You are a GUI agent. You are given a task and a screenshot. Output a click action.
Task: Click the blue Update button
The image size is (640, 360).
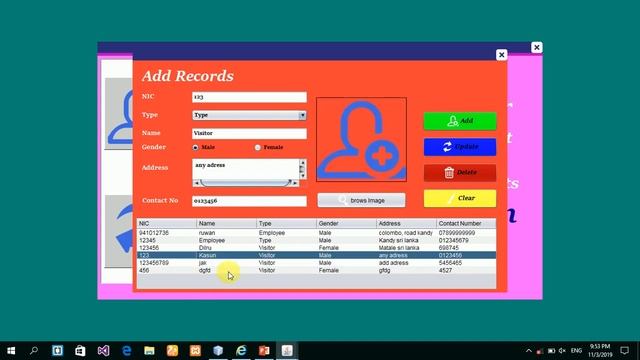pos(460,147)
